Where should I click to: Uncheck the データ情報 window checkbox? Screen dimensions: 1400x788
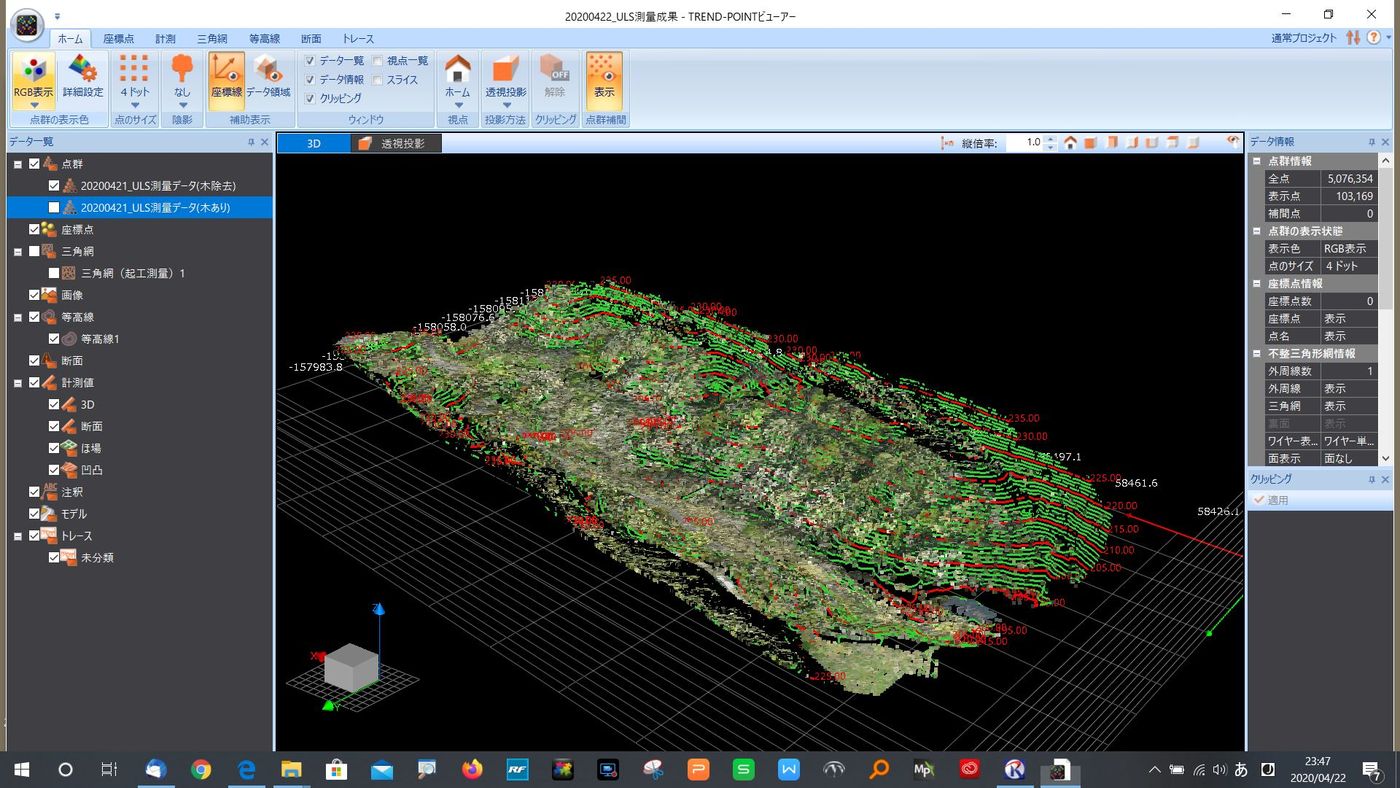pos(310,79)
